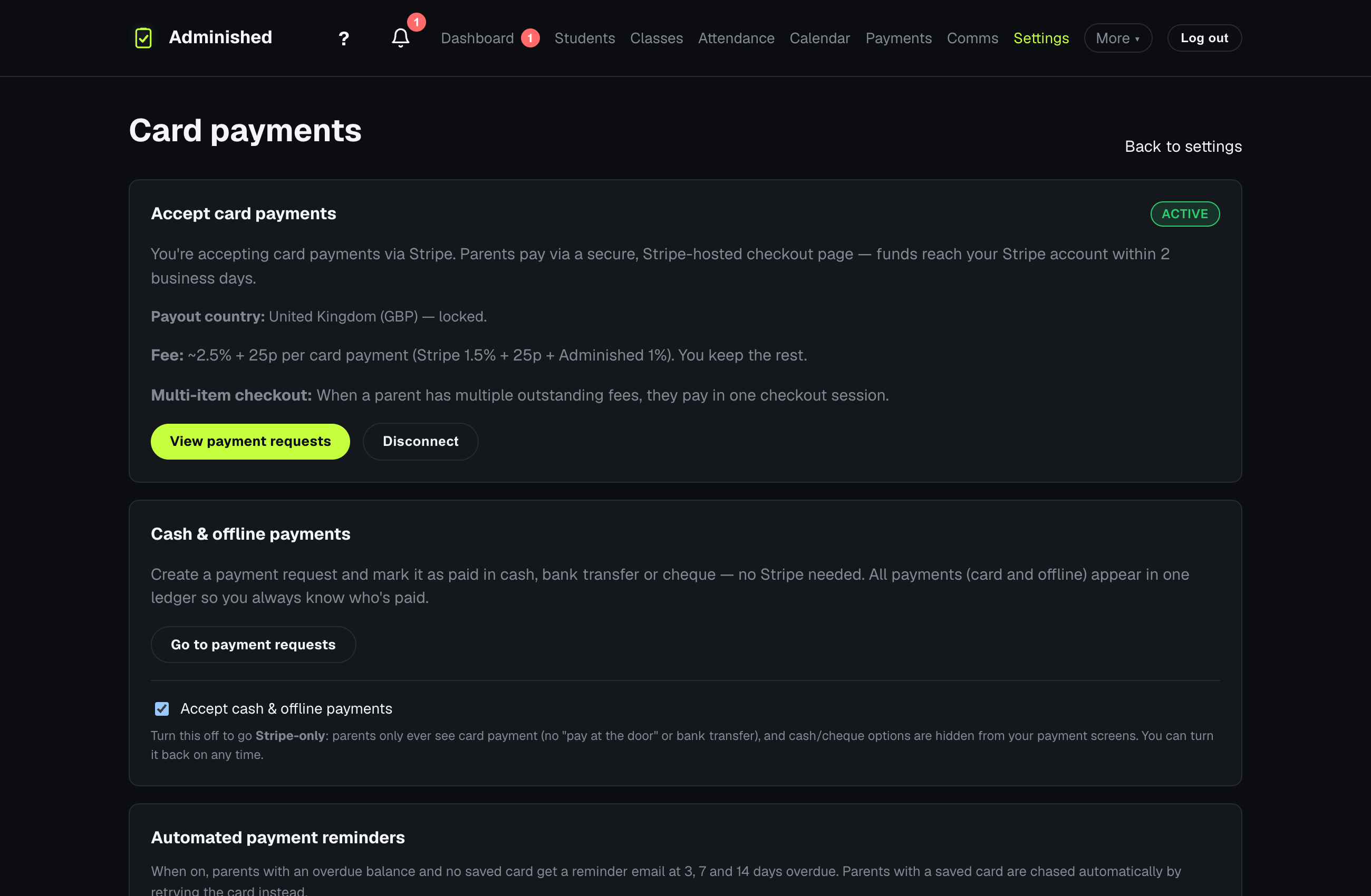This screenshot has width=1371, height=896.
Task: Click the Accept cash & offline payments label
Action: 286,708
